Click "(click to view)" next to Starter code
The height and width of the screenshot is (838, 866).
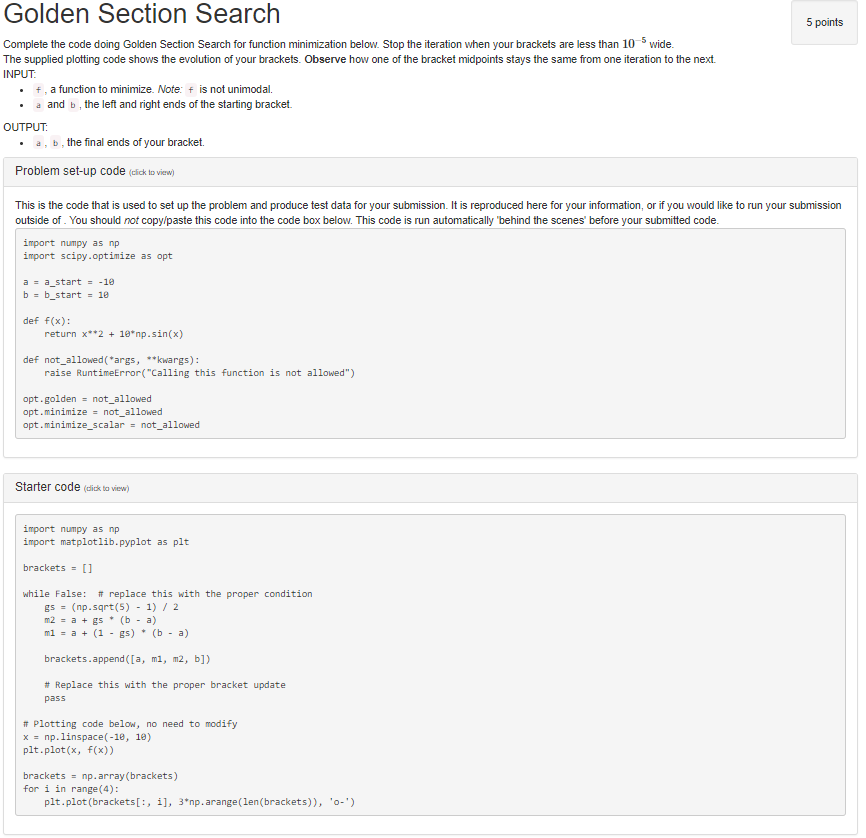pyautogui.click(x=105, y=488)
